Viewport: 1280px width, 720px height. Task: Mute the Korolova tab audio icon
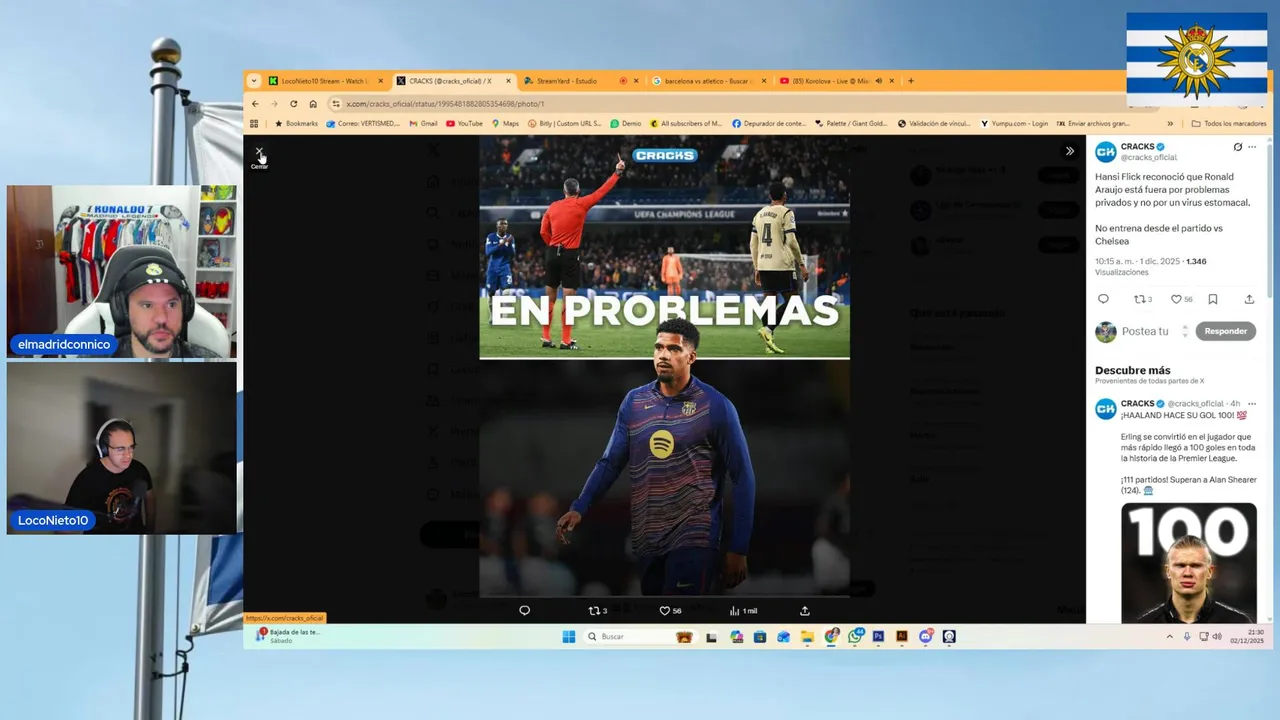click(878, 81)
